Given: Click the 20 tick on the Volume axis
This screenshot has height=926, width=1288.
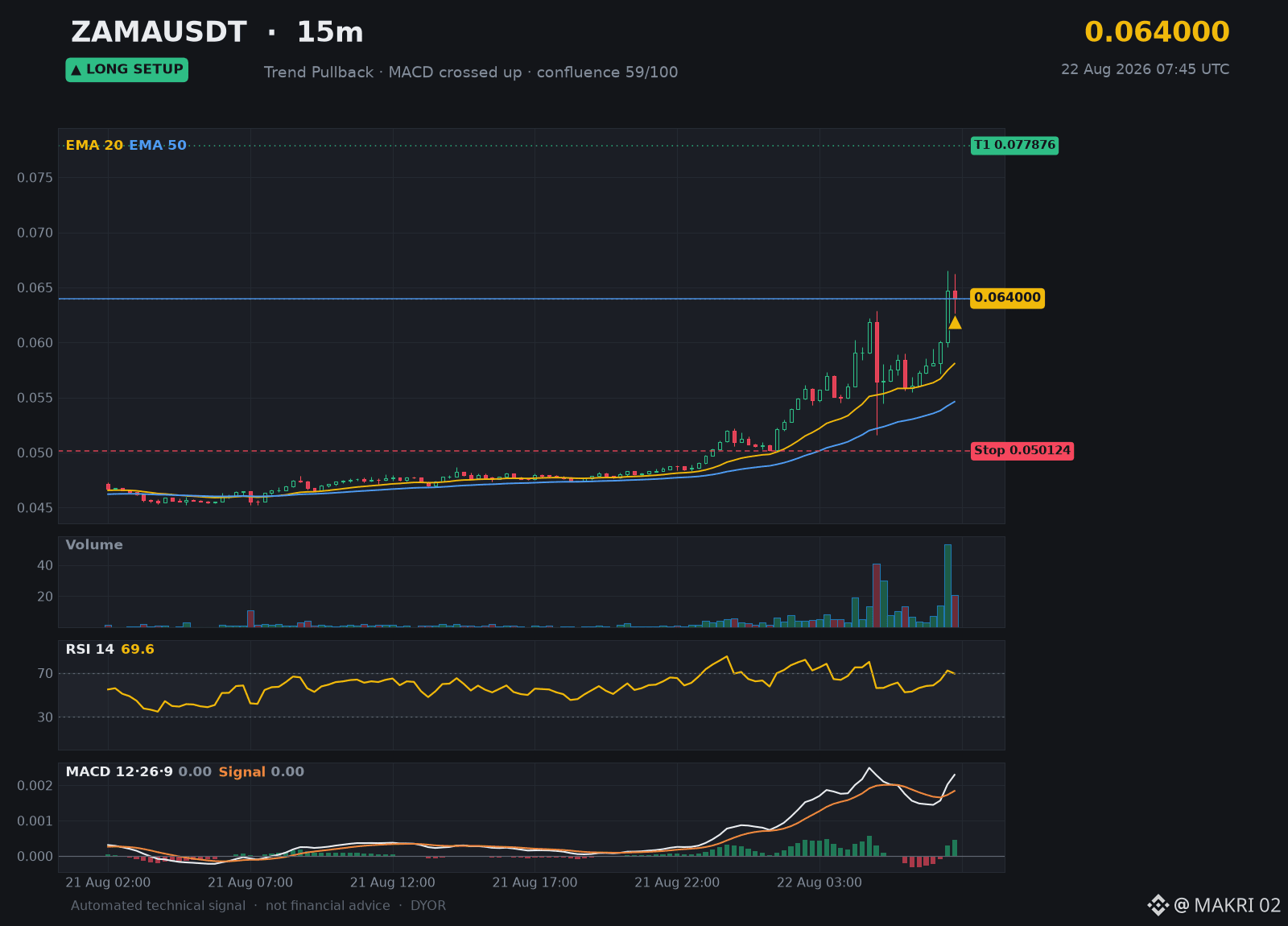Looking at the screenshot, I should [x=45, y=597].
